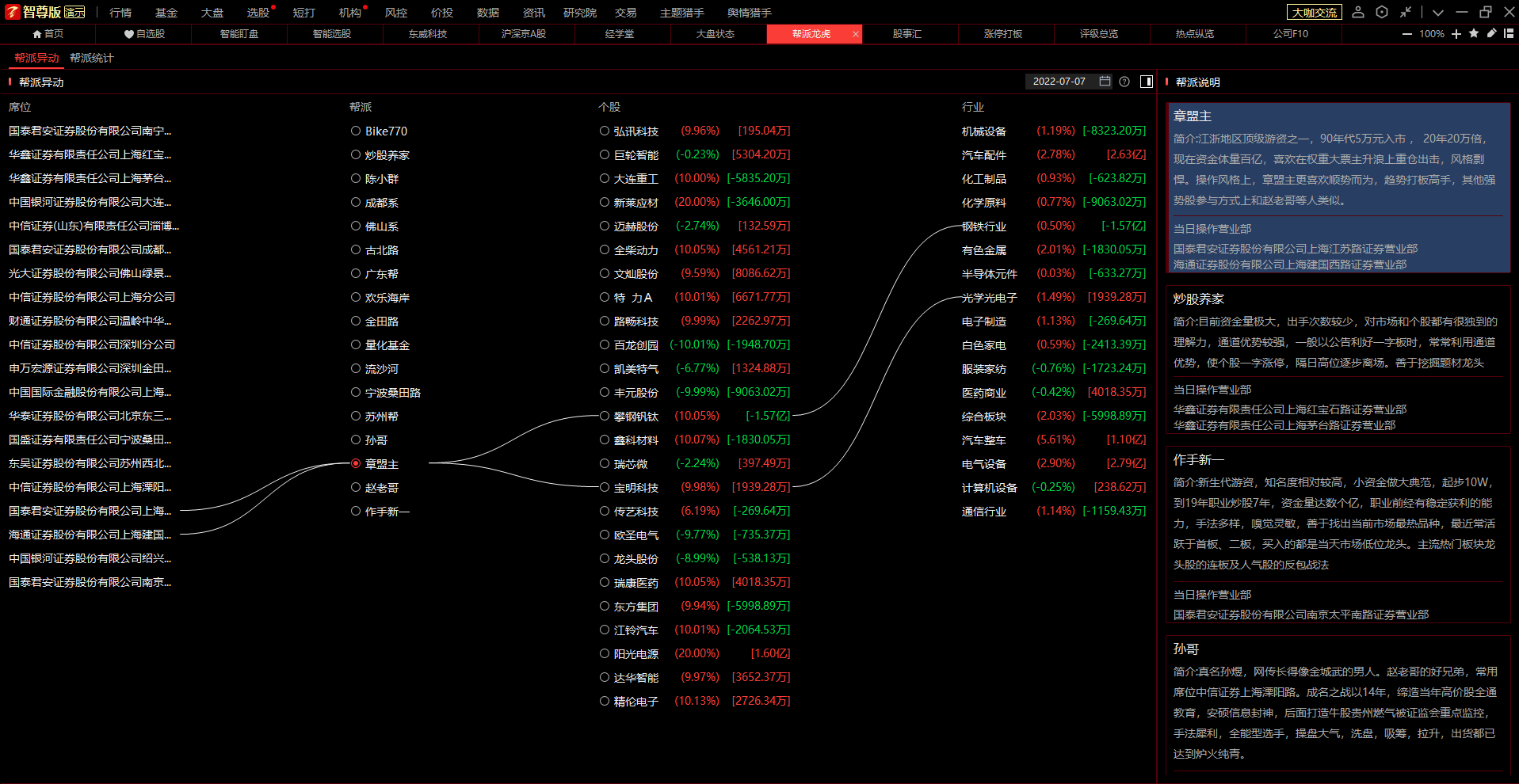Image resolution: width=1519 pixels, height=784 pixels.
Task: Click the 大咖交流 button
Action: click(x=1315, y=12)
